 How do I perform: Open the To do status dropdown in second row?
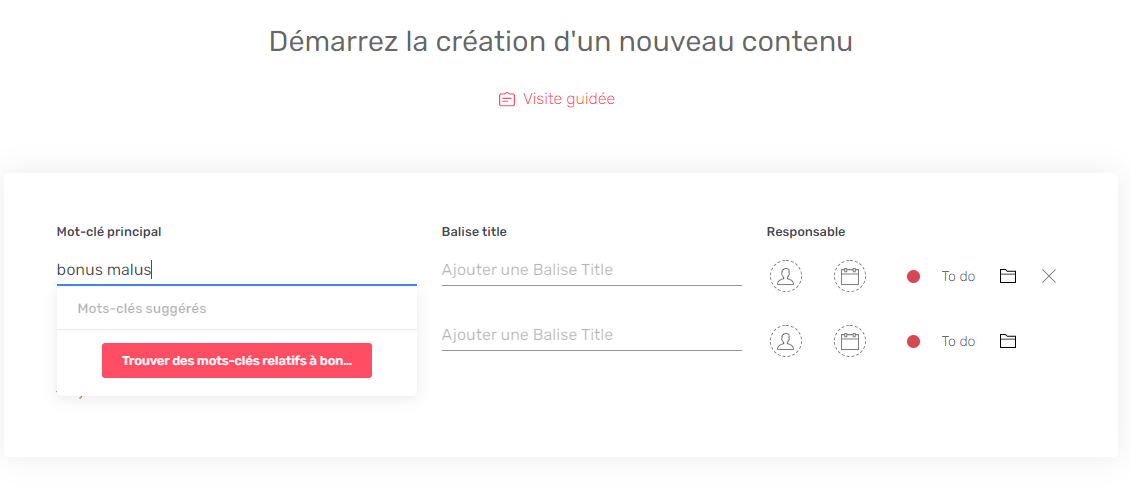[x=958, y=341]
